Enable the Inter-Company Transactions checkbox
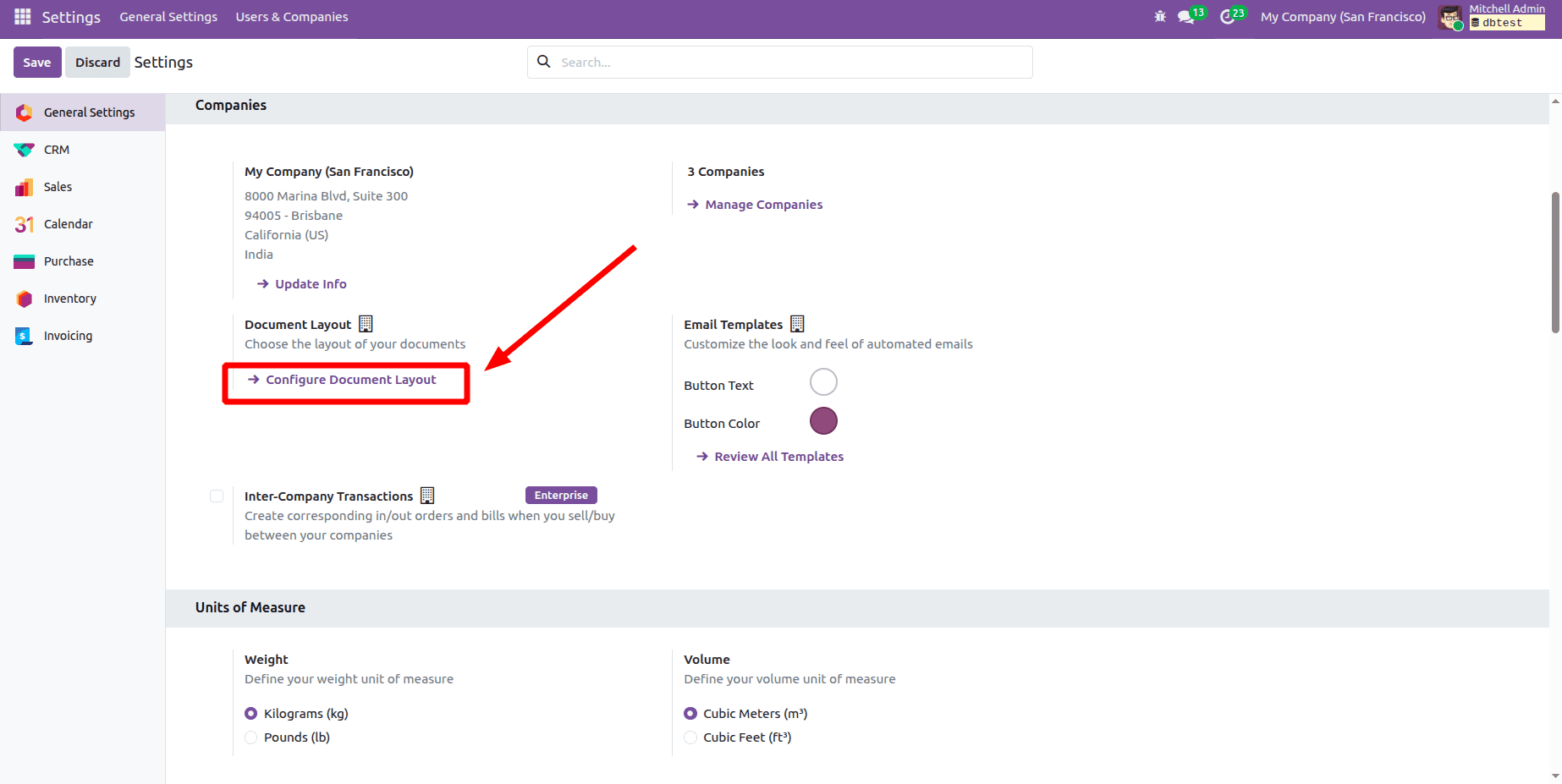Screen dimensions: 1562x784 click(217, 496)
